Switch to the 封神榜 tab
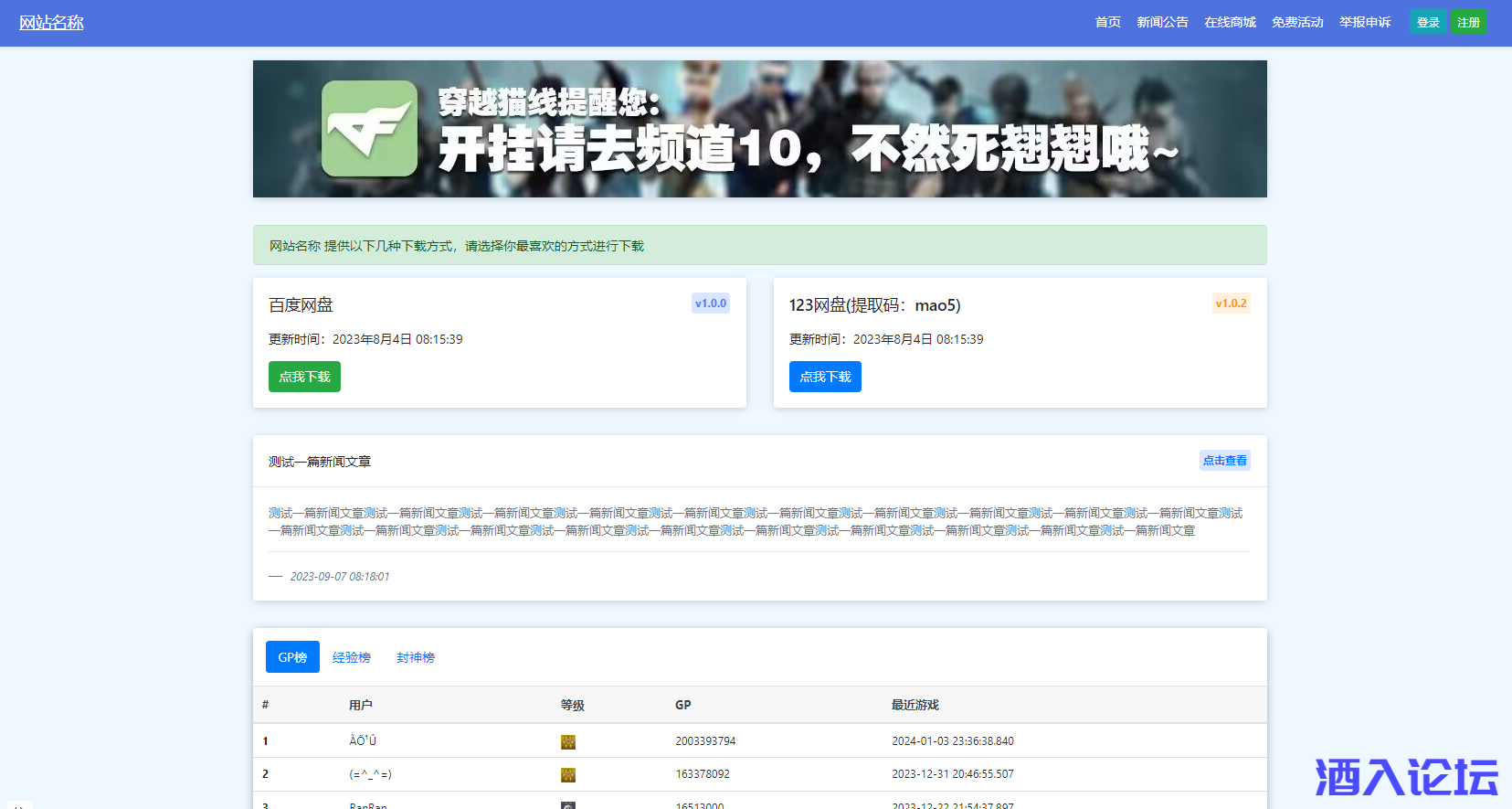The height and width of the screenshot is (809, 1512). point(416,657)
